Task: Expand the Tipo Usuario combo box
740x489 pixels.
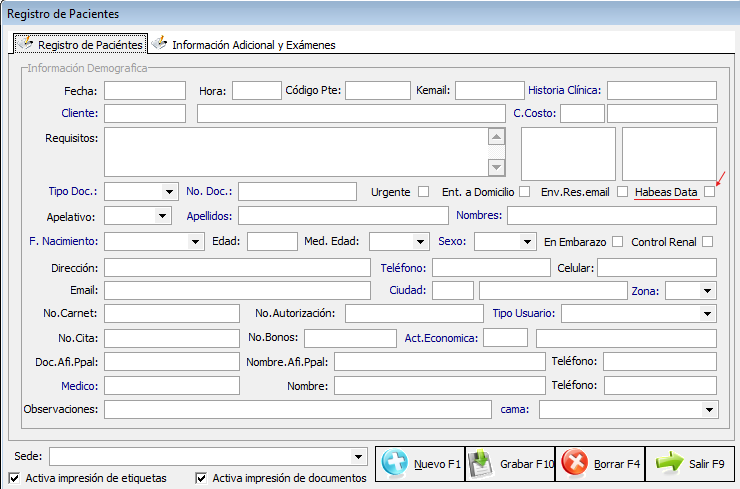Action: 707,314
